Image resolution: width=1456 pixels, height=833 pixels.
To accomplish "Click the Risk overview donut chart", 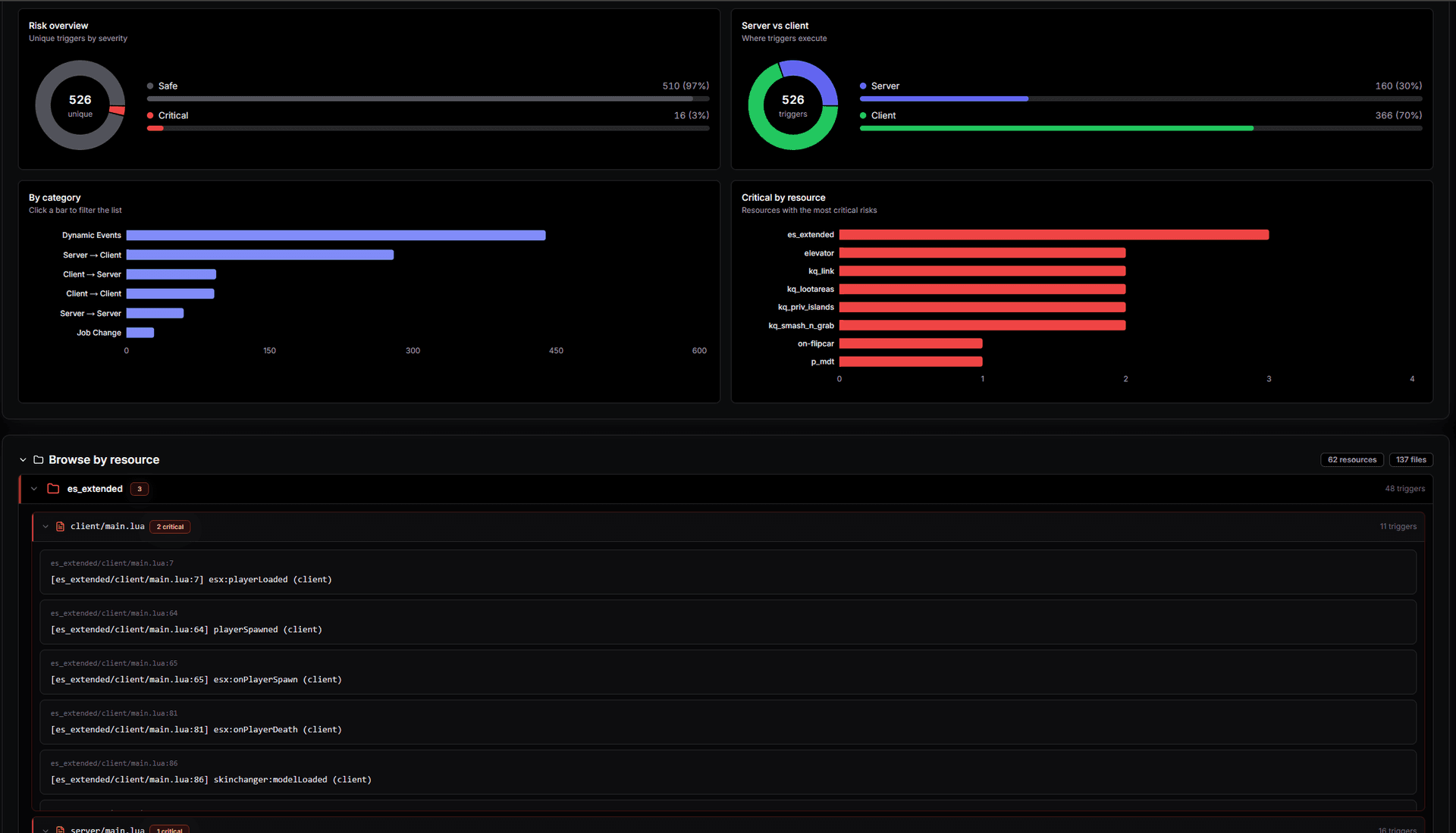I will point(80,105).
